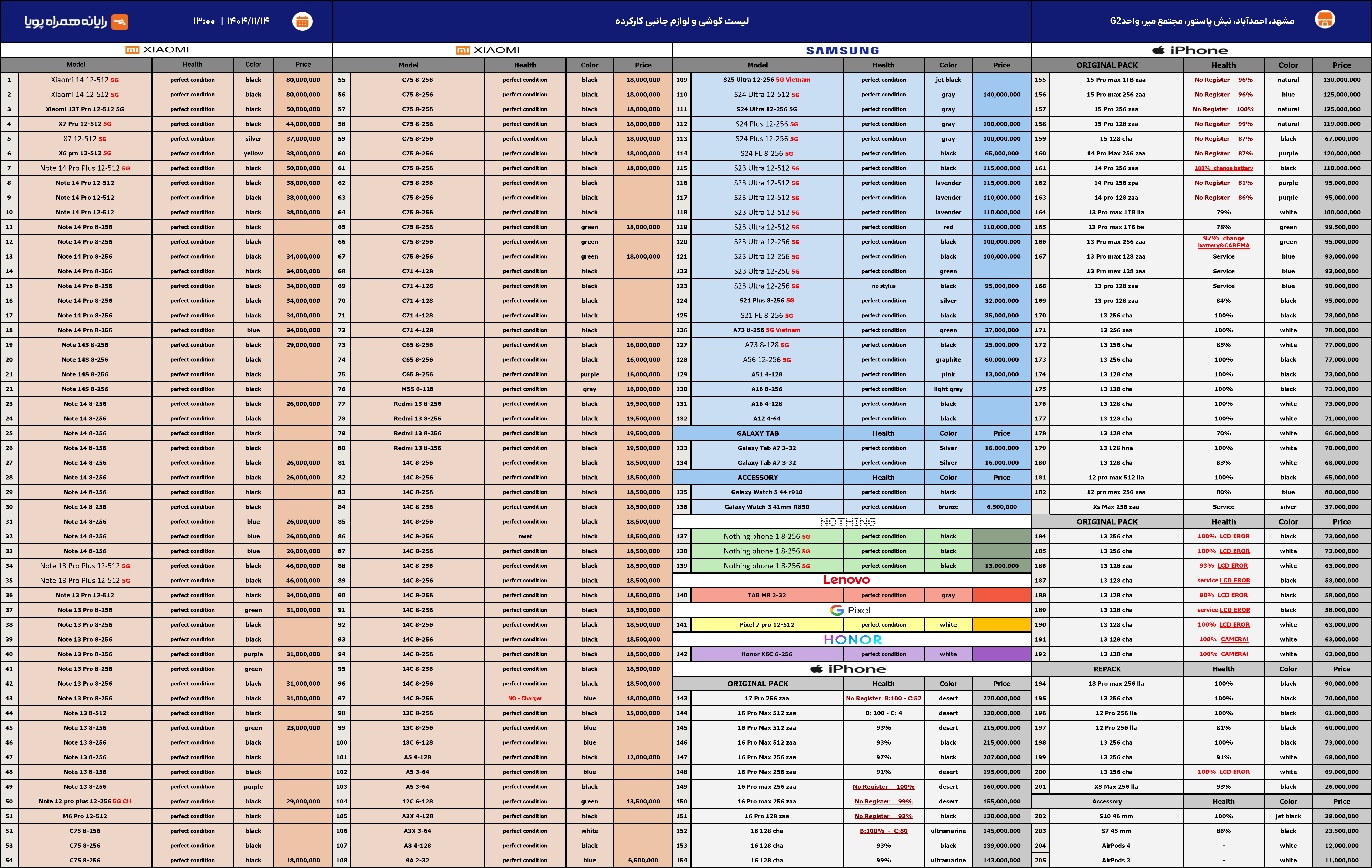Click the GALAXY TAB section header

(x=757, y=433)
